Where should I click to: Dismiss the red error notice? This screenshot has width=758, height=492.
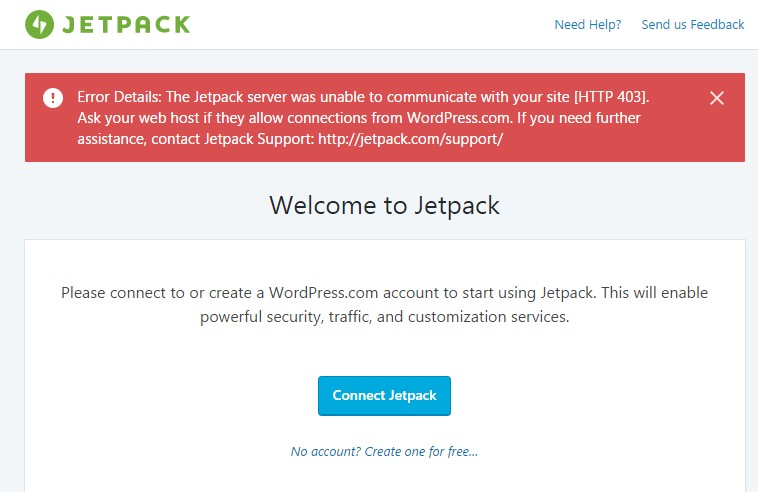(x=716, y=98)
